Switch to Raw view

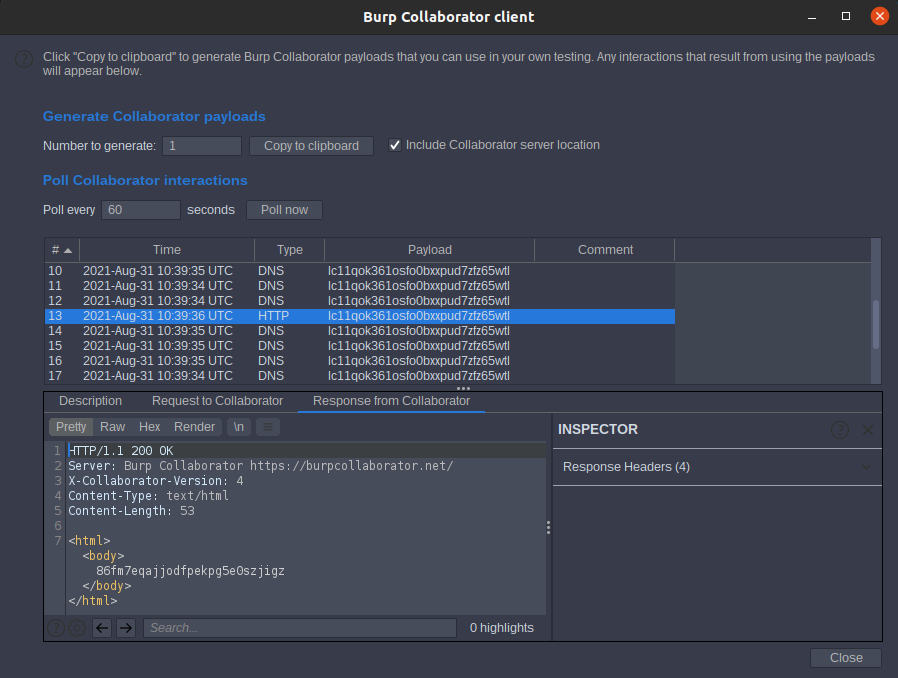[112, 427]
